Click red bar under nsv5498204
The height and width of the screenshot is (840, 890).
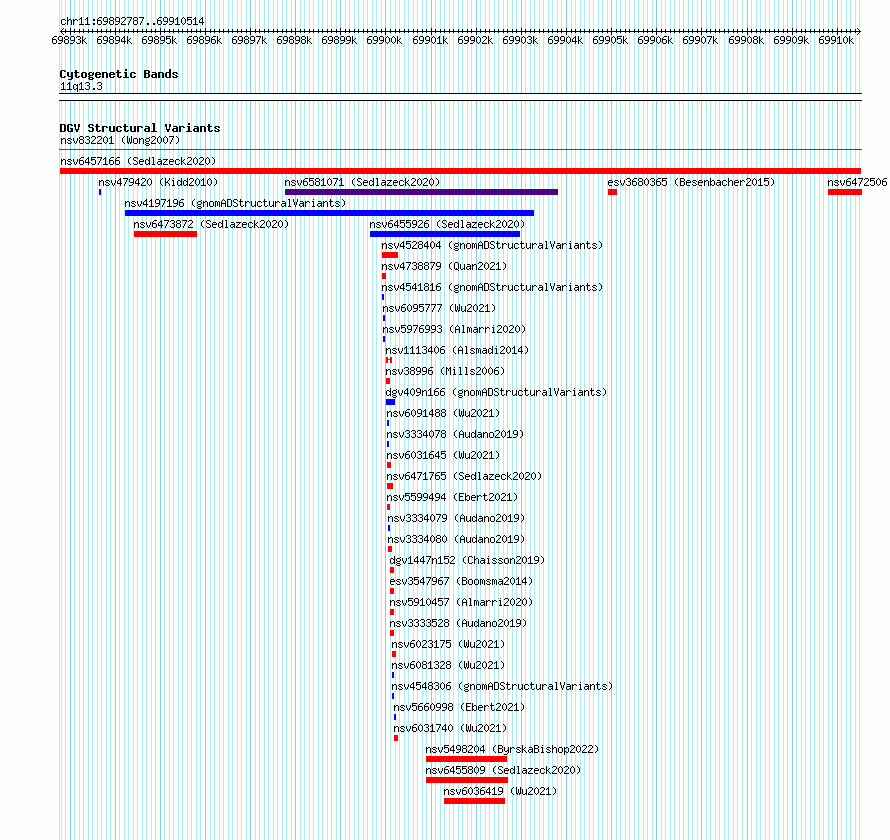pyautogui.click(x=467, y=759)
